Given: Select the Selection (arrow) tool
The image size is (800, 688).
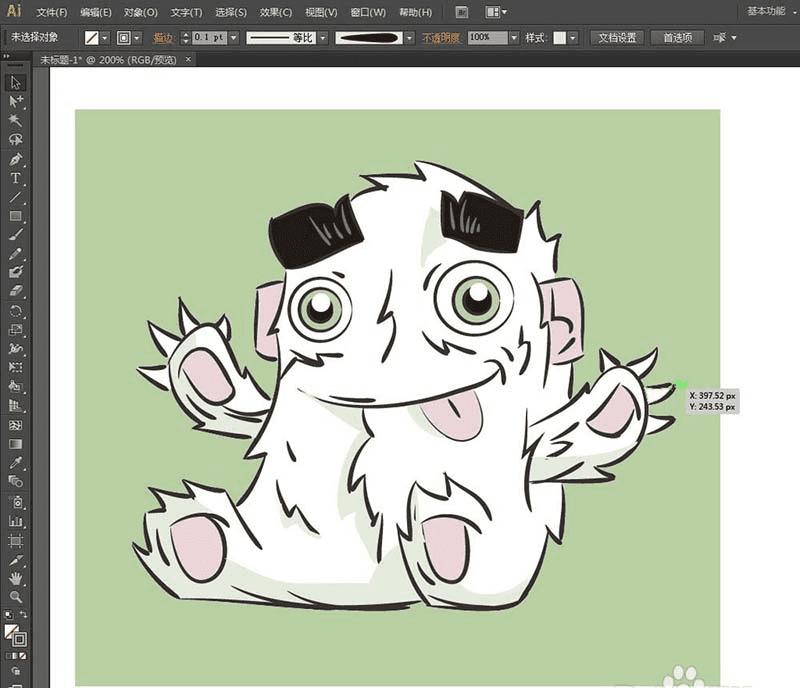Looking at the screenshot, I should 15,83.
